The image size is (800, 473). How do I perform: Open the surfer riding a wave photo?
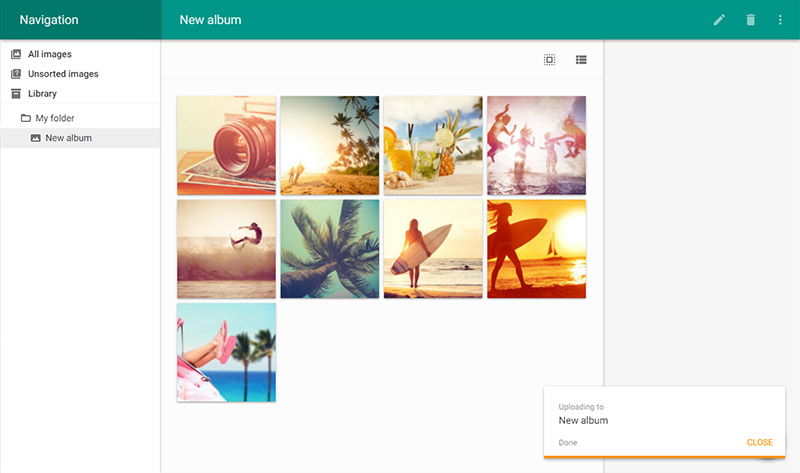pyautogui.click(x=227, y=249)
